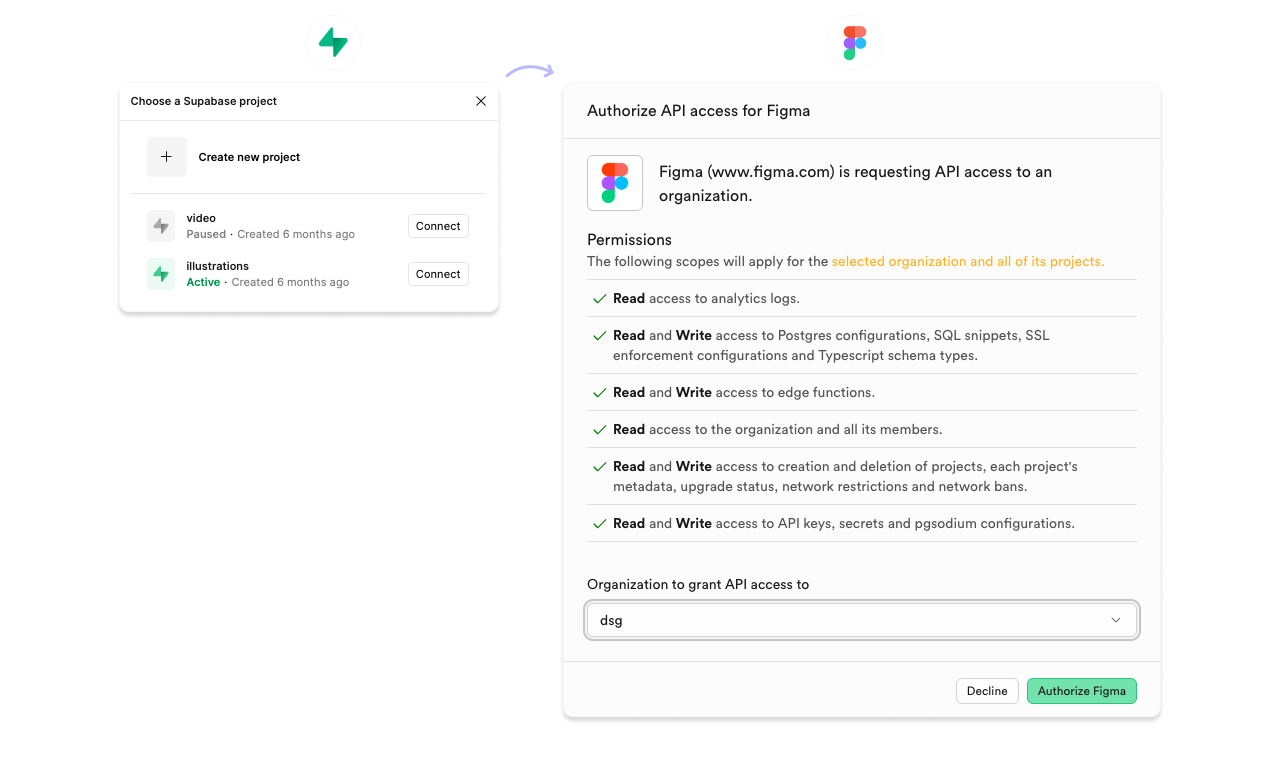Image resolution: width=1280 pixels, height=764 pixels.
Task: Connect the illustrations project
Action: pos(438,274)
